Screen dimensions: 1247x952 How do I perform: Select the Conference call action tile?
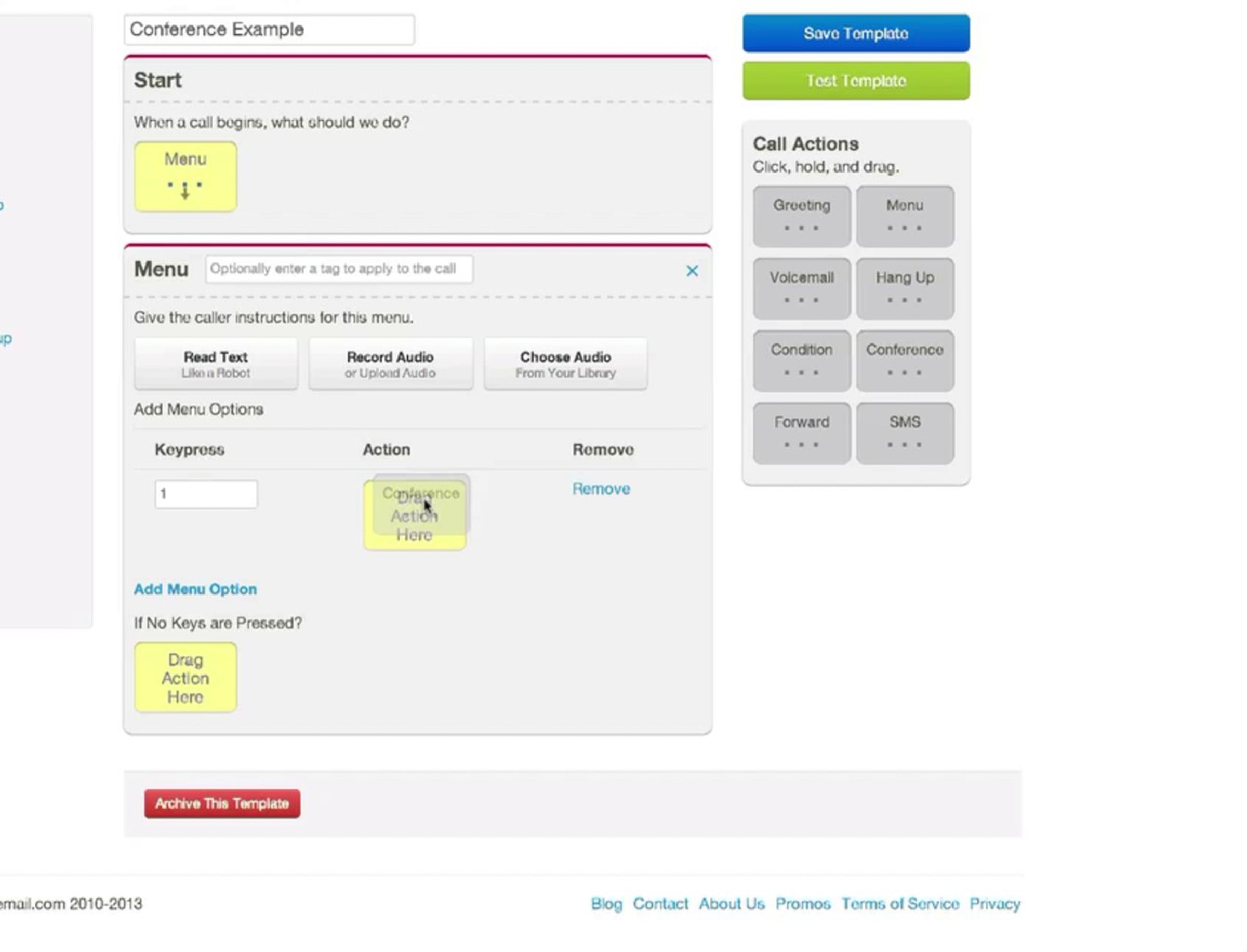[904, 361]
